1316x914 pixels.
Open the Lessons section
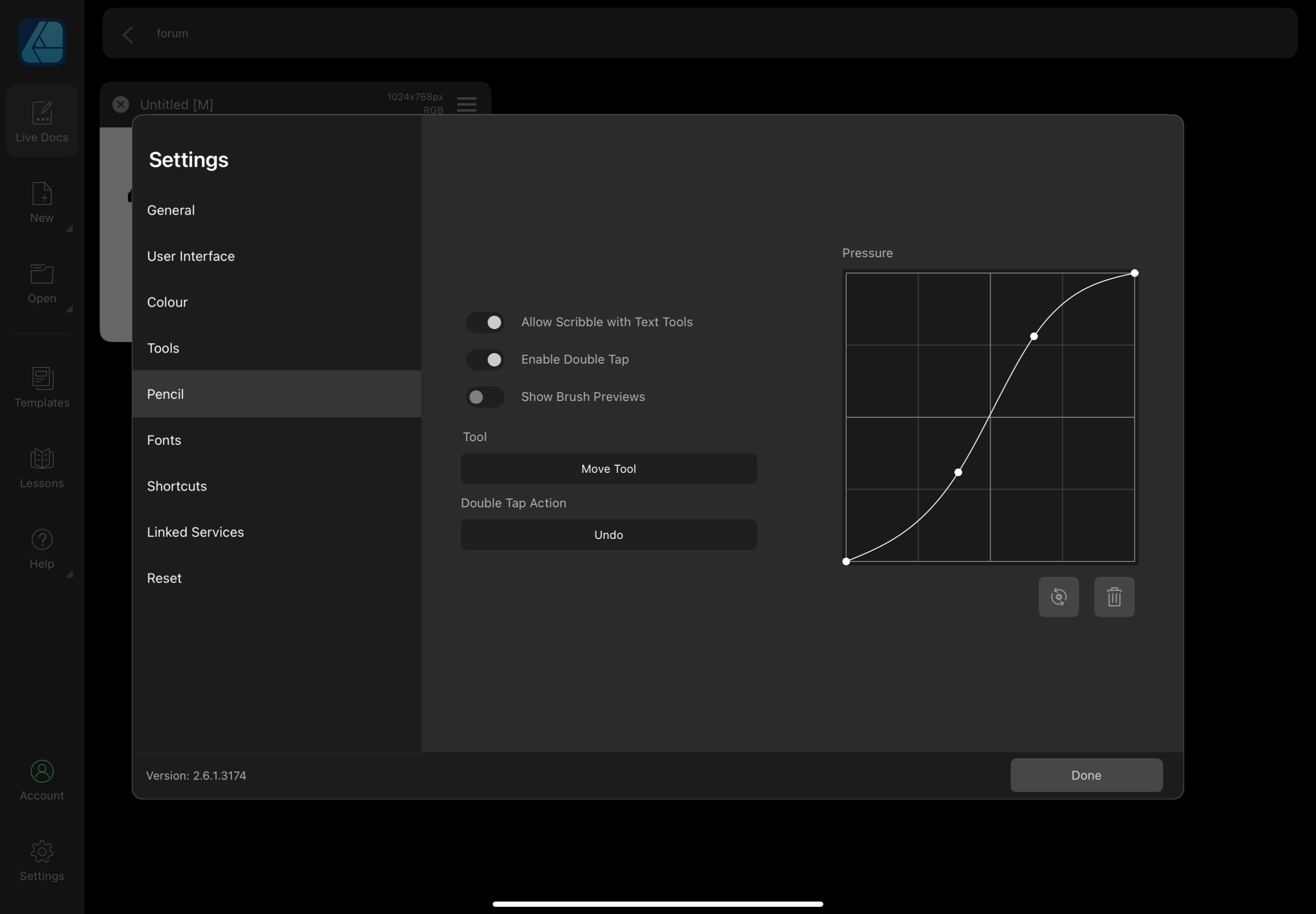[x=42, y=468]
